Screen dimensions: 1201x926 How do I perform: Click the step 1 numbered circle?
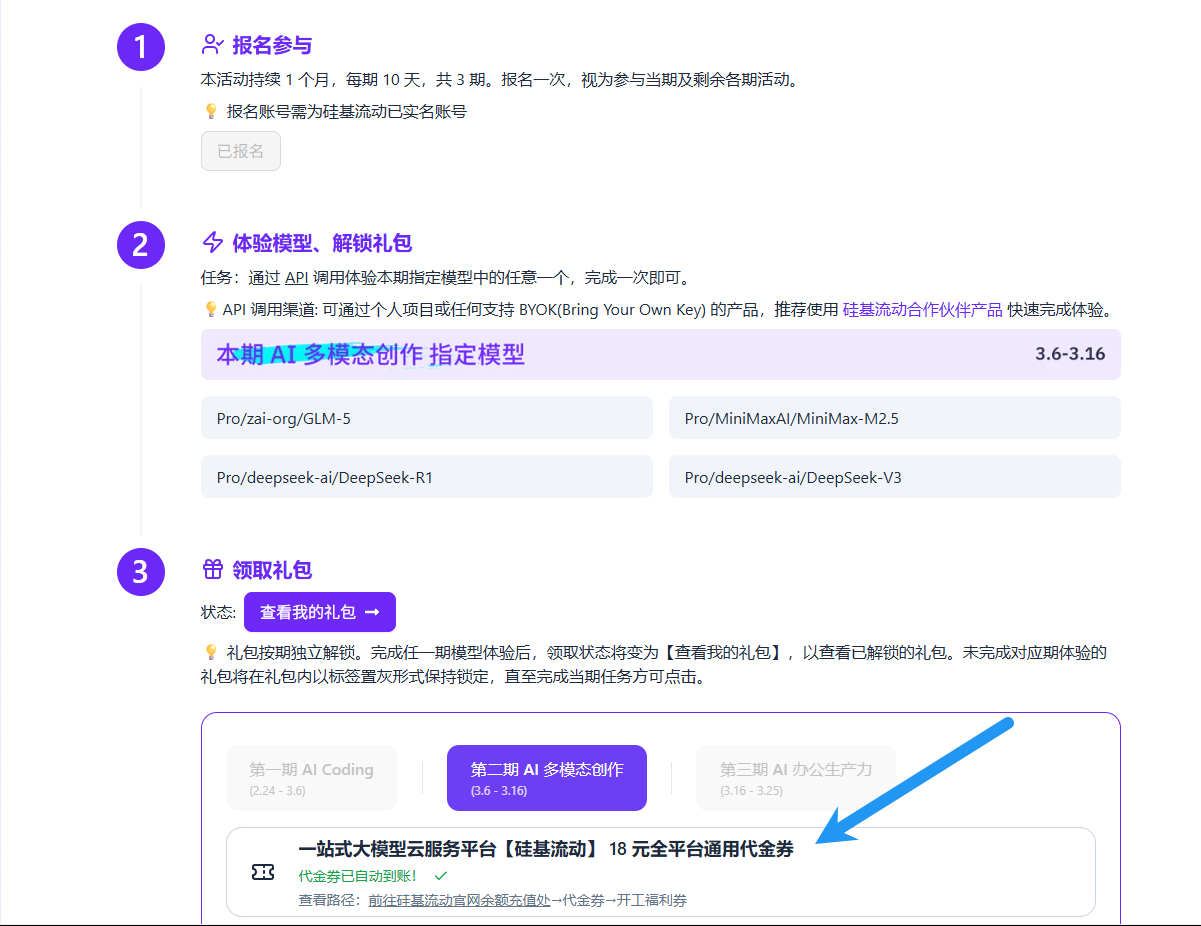click(140, 47)
